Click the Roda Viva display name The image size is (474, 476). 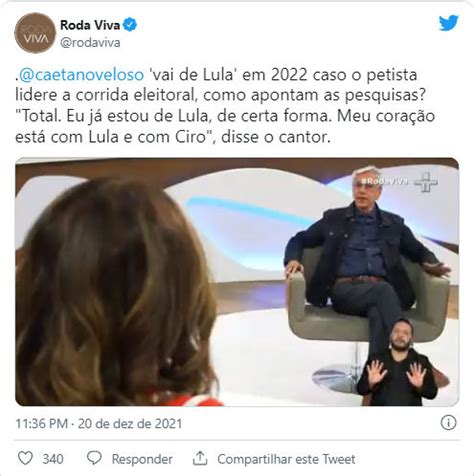[90, 25]
